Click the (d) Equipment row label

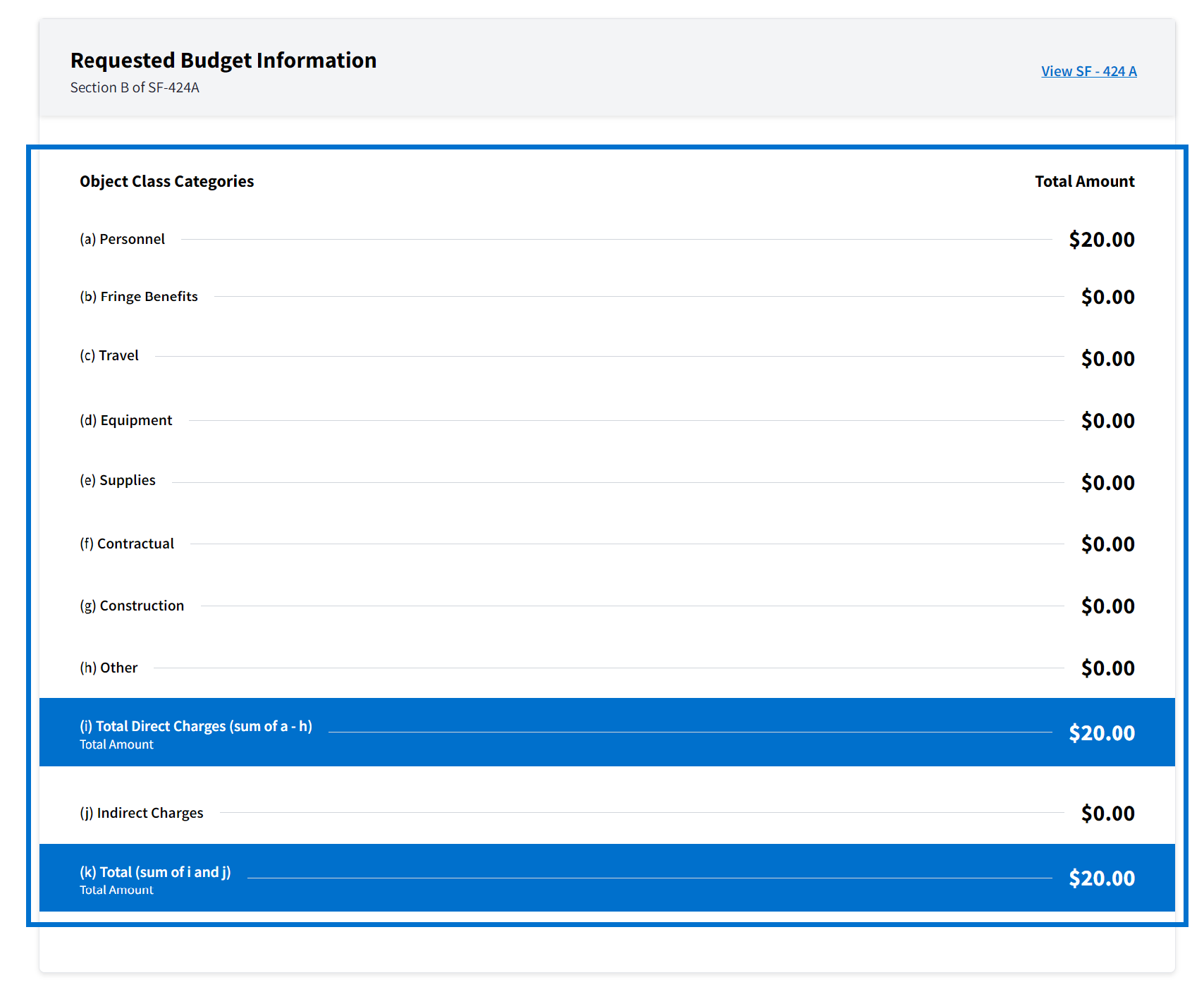[x=125, y=420]
